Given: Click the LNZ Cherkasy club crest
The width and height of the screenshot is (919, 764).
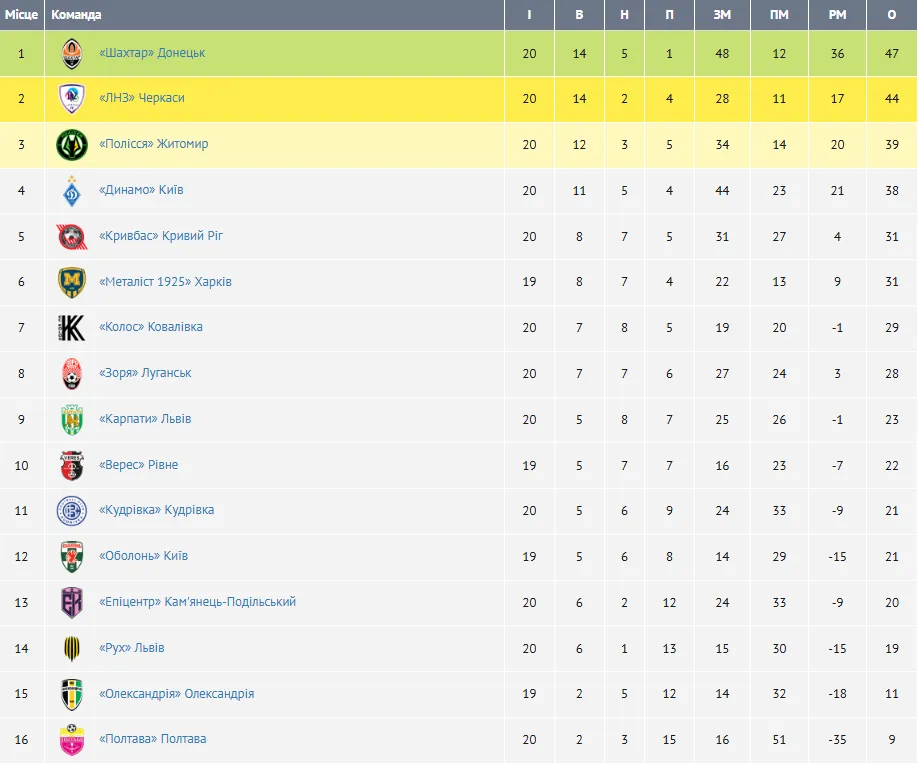Looking at the screenshot, I should (x=72, y=99).
